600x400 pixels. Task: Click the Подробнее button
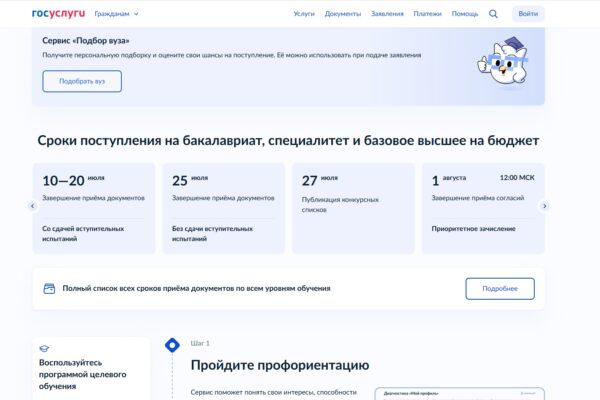[500, 289]
